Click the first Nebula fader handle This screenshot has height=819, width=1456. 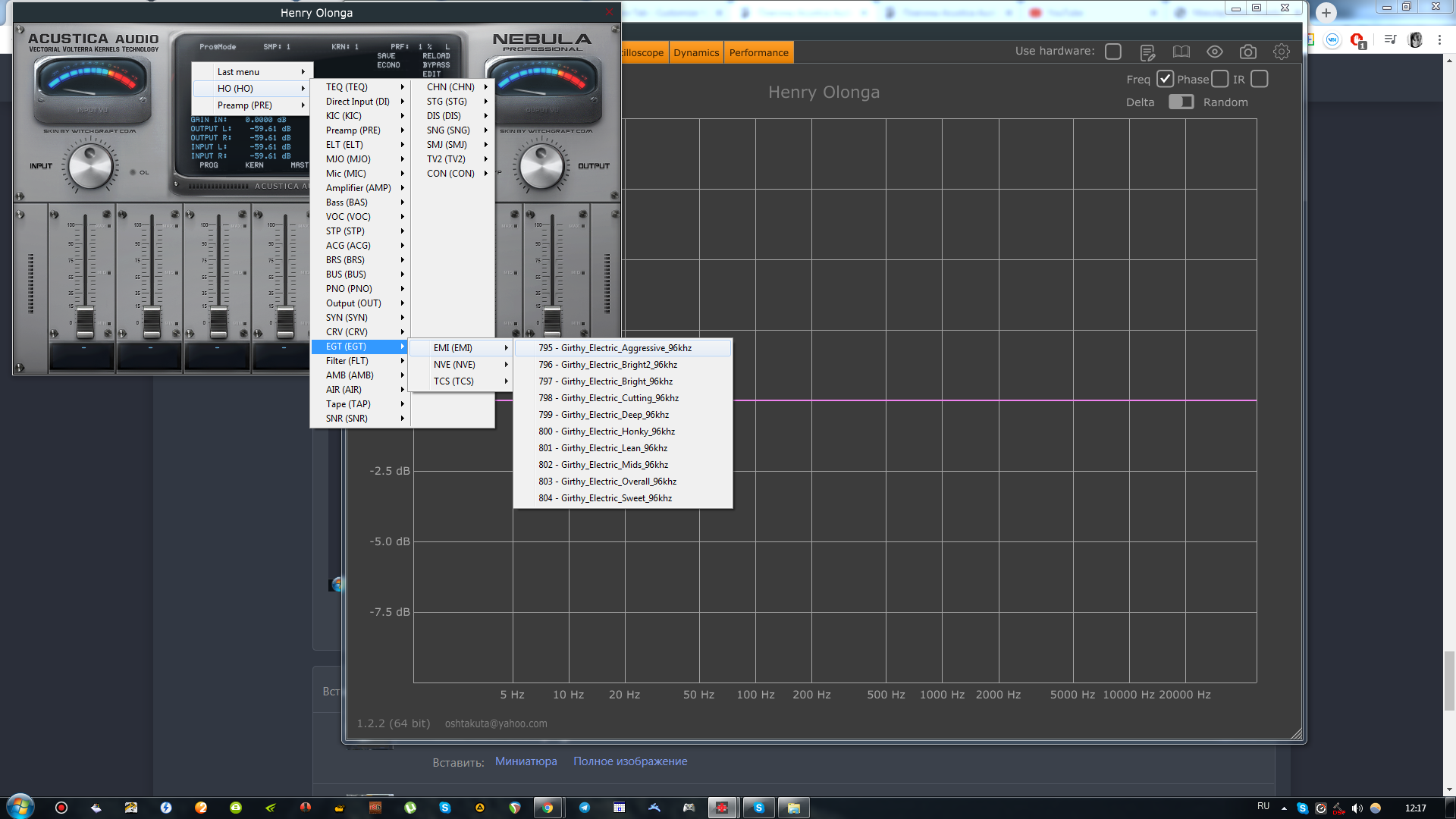(85, 323)
